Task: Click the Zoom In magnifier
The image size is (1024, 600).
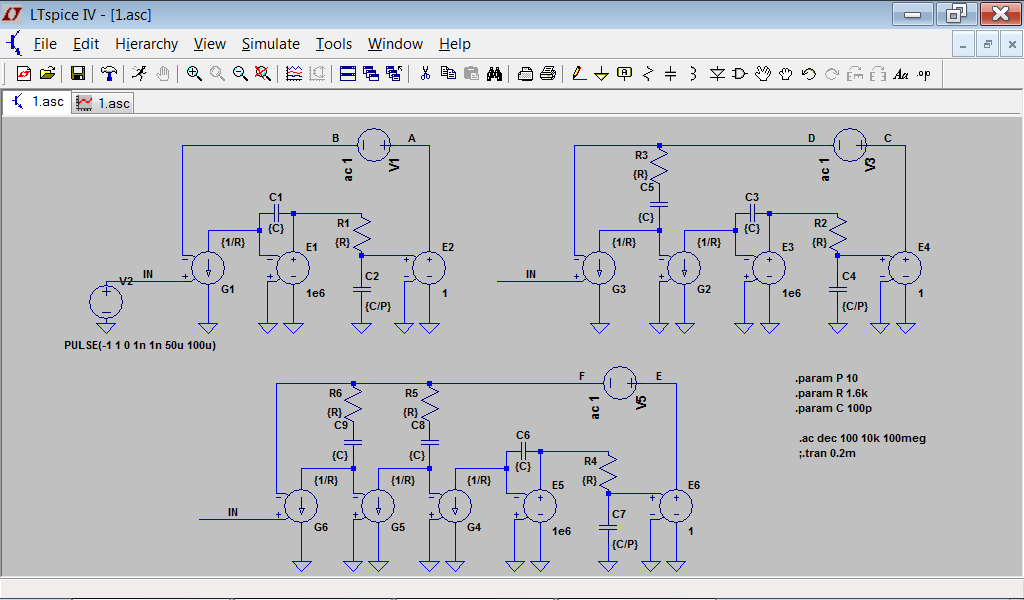Action: [x=194, y=74]
